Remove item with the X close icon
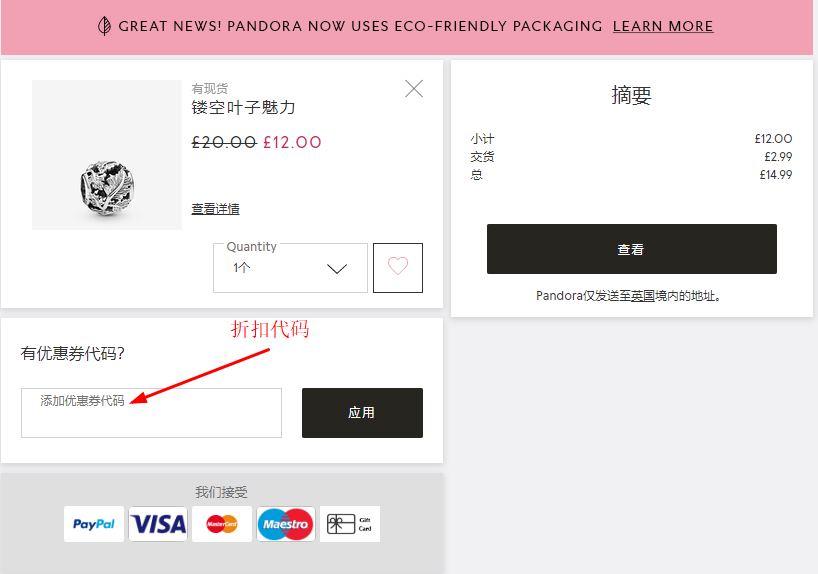This screenshot has width=818, height=574. pyautogui.click(x=414, y=89)
